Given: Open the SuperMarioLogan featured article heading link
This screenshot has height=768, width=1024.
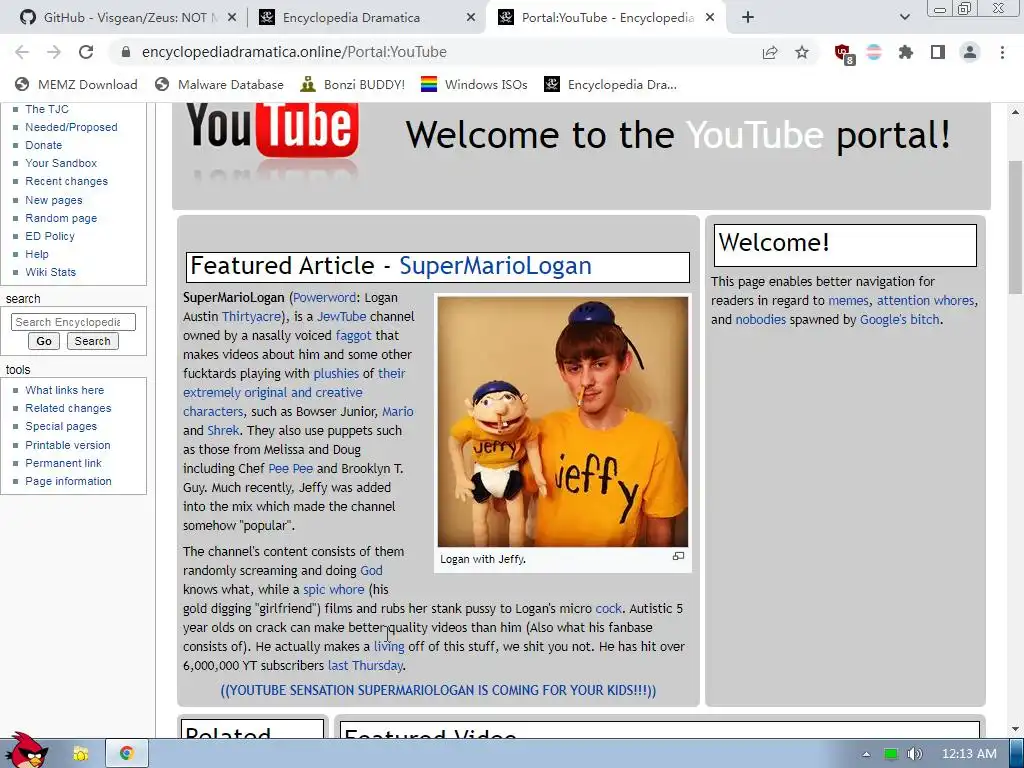Looking at the screenshot, I should coord(495,266).
